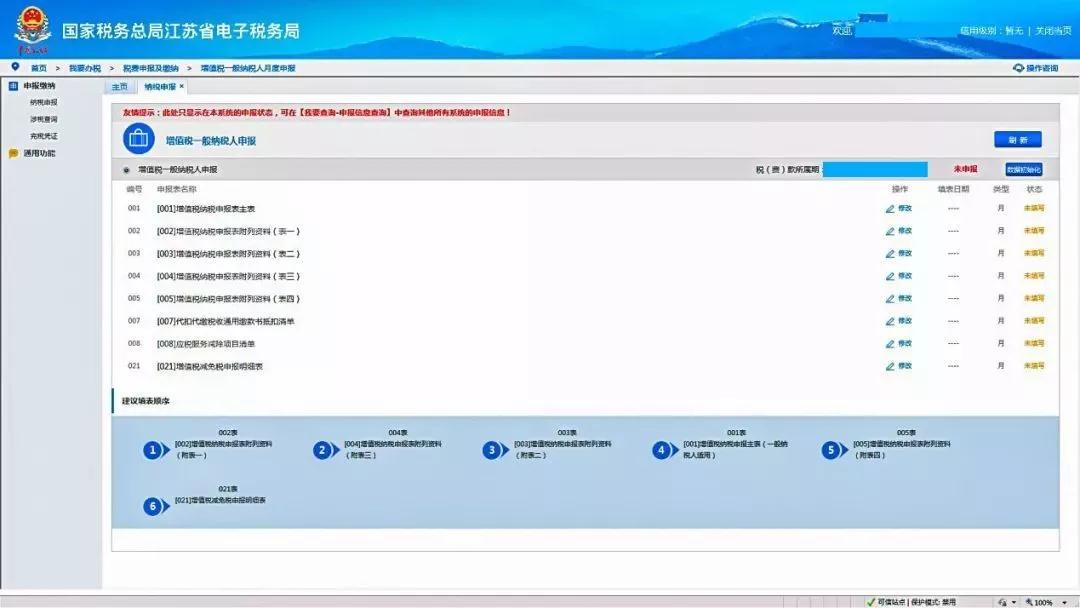1080x608 pixels.
Task: Go to 首页 breadcrumb link
Action: click(39, 68)
